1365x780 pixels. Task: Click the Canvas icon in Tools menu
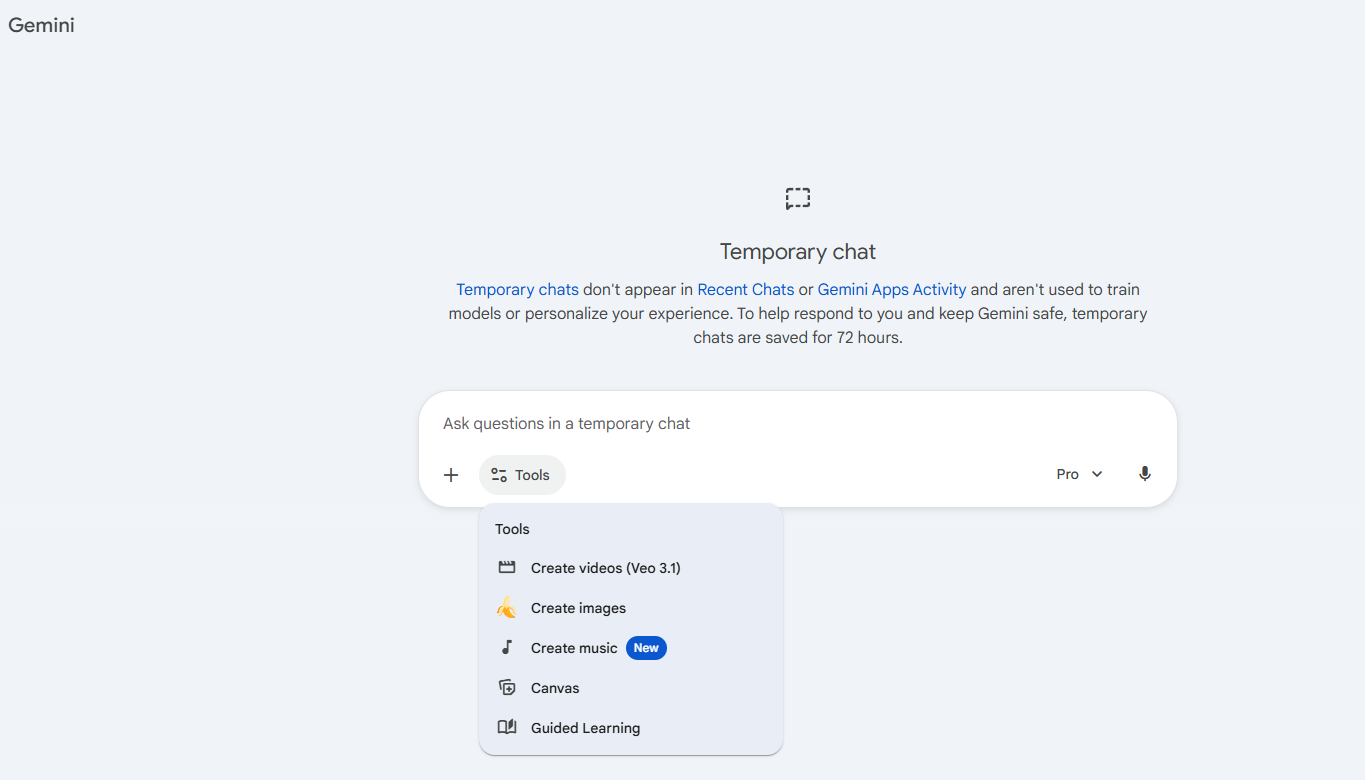click(x=507, y=688)
